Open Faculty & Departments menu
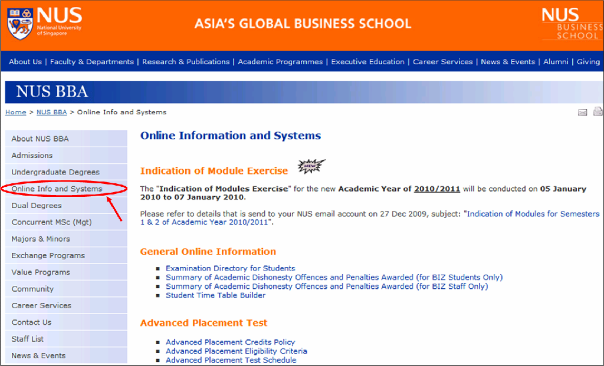The image size is (604, 366). (92, 62)
